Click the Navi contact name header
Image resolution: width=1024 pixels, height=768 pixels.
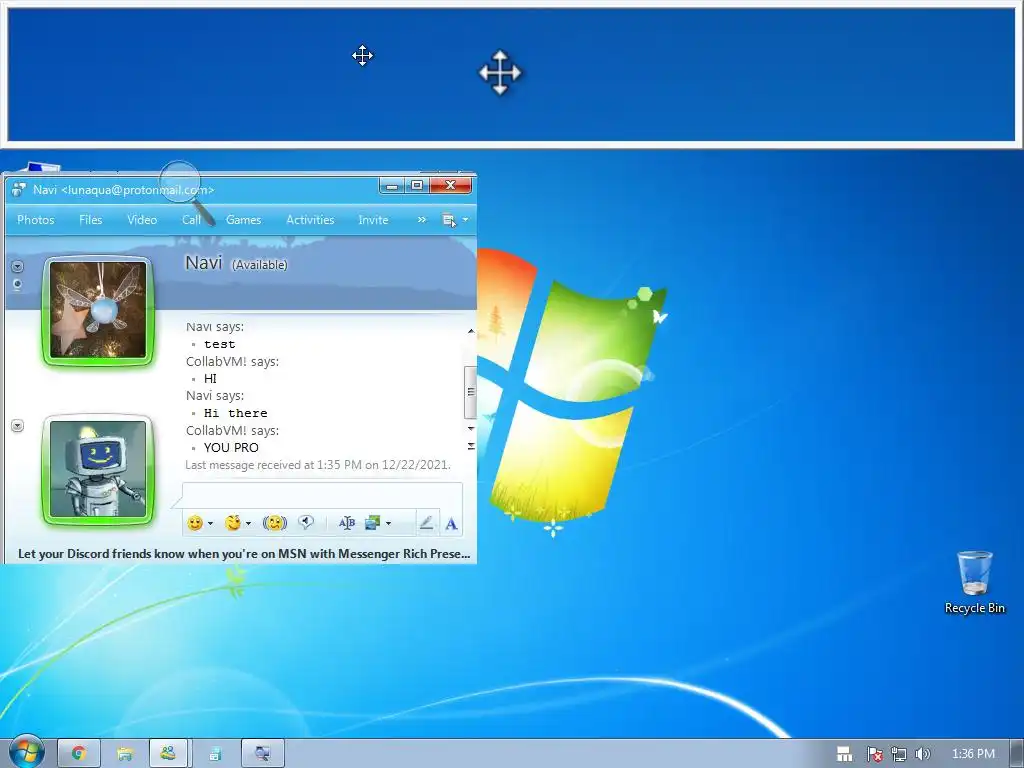coord(204,263)
